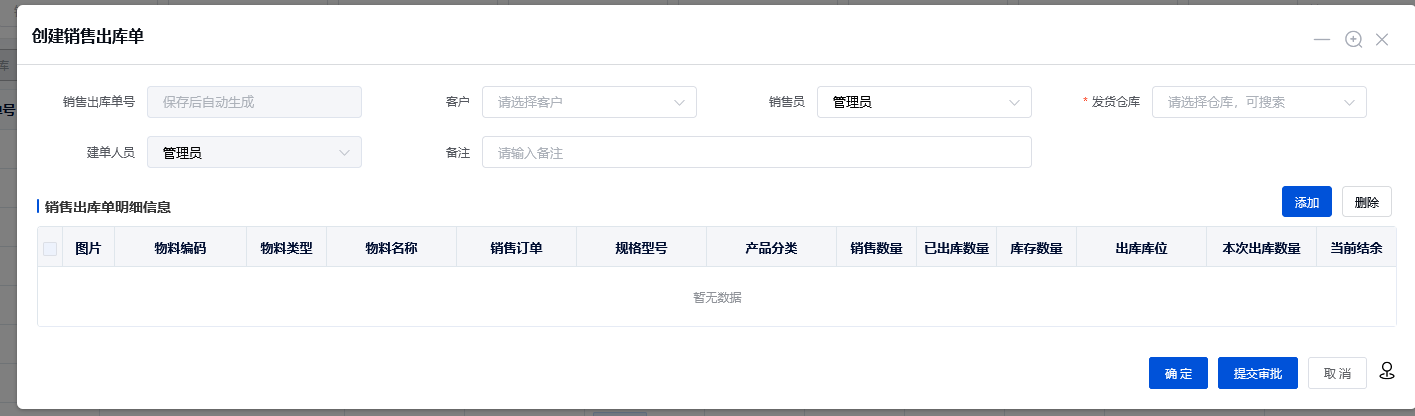Toggle the select-all checkbox in table header
This screenshot has width=1415, height=416.
pos(50,248)
